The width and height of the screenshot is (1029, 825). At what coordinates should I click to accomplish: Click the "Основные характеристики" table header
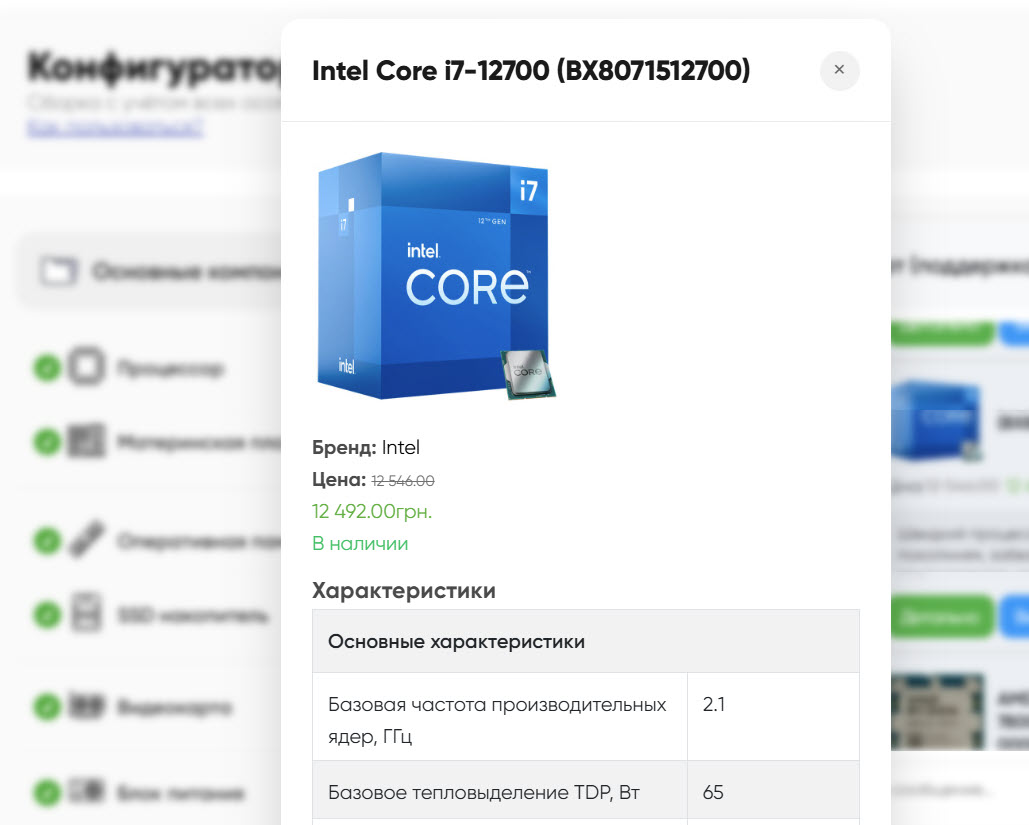coord(586,641)
